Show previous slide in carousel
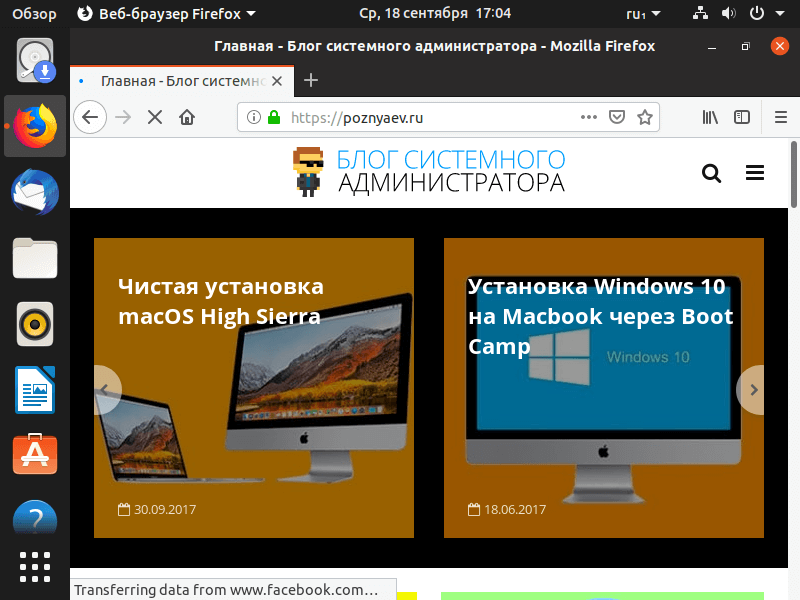Viewport: 800px width, 600px height. 106,390
